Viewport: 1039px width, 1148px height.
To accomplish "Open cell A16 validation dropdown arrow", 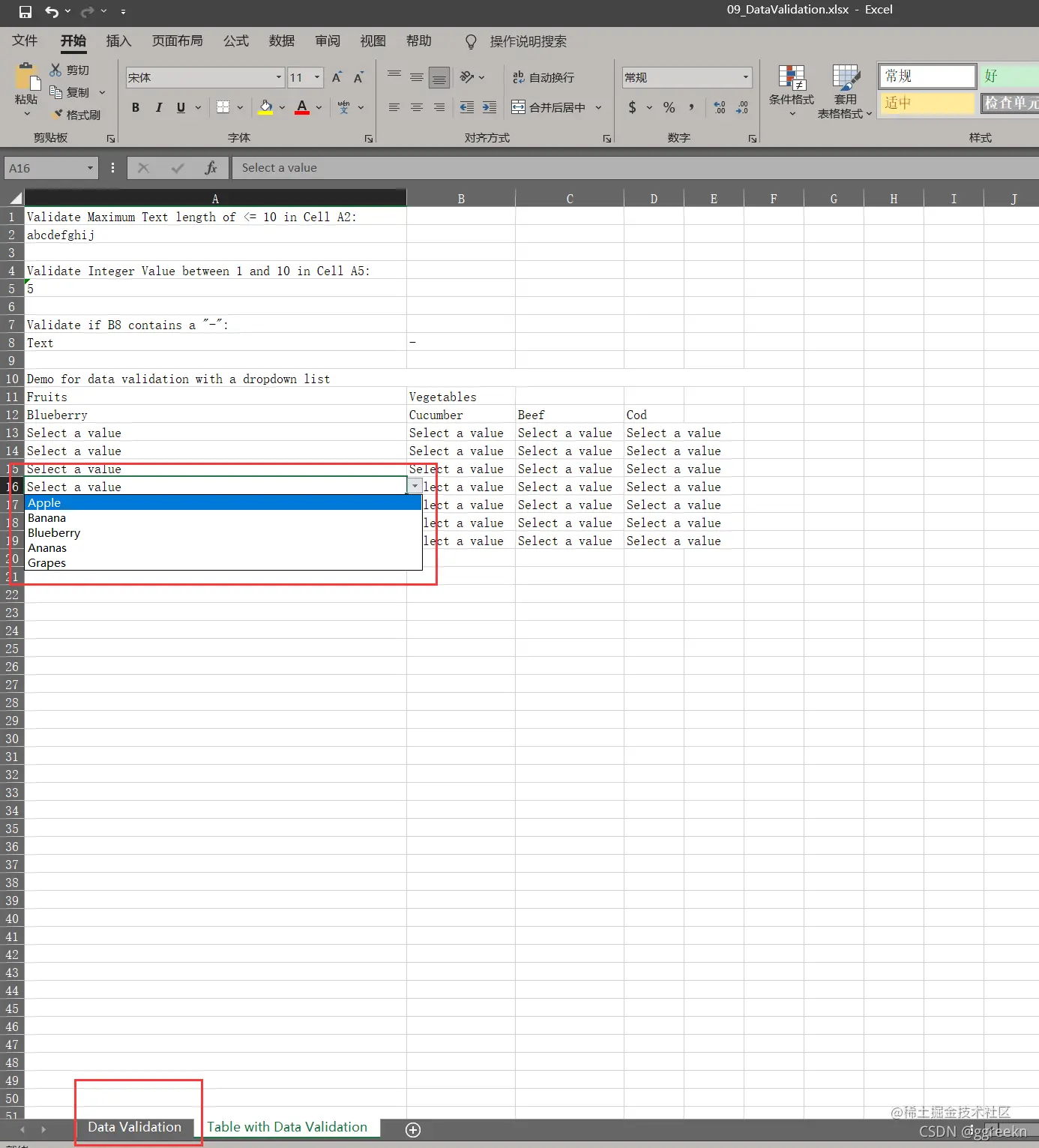I will 415,486.
